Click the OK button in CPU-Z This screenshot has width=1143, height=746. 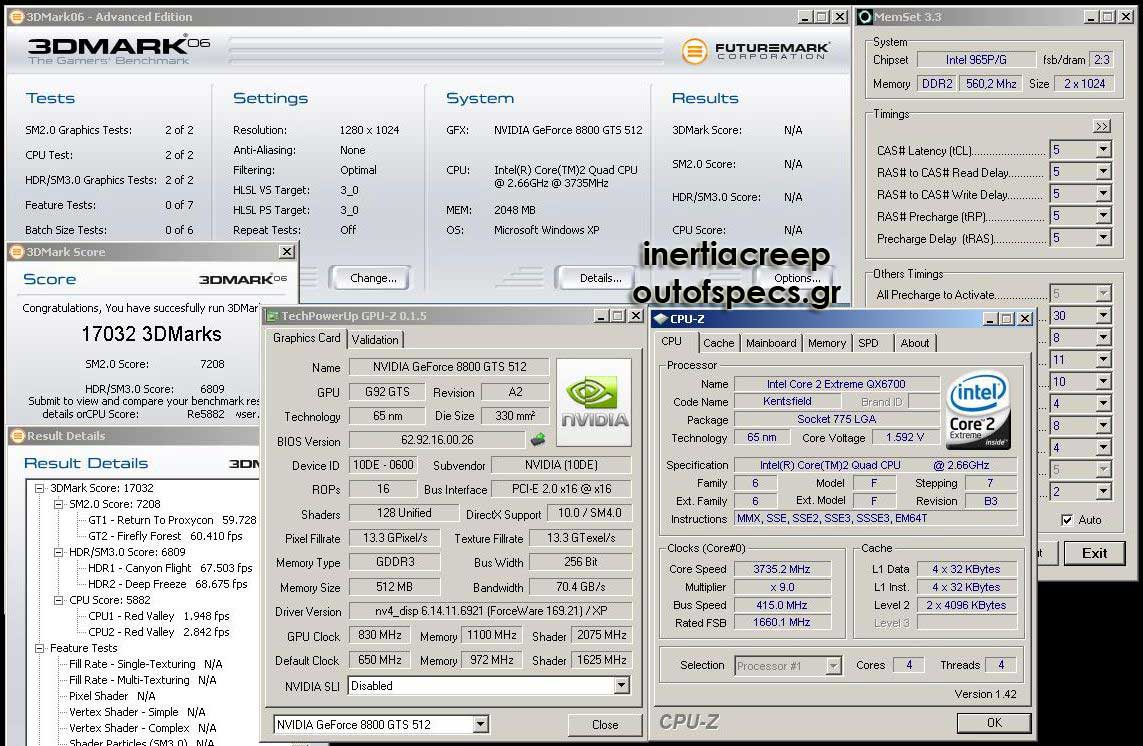point(994,722)
